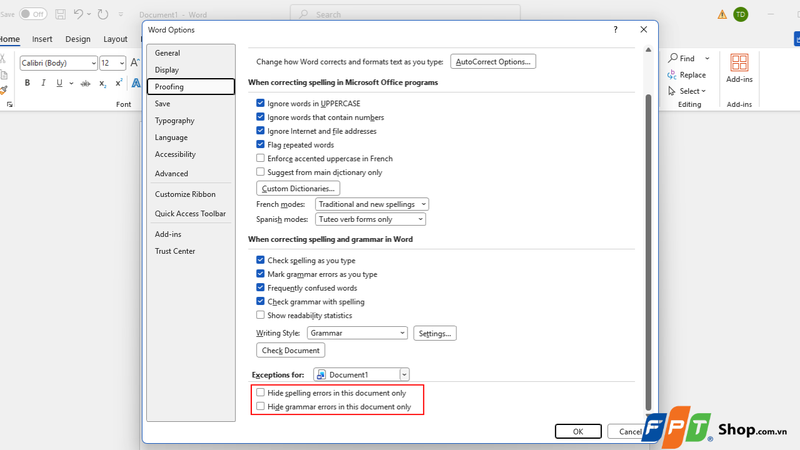The height and width of the screenshot is (450, 800).
Task: Uncheck Flag repeated words
Action: [x=260, y=144]
